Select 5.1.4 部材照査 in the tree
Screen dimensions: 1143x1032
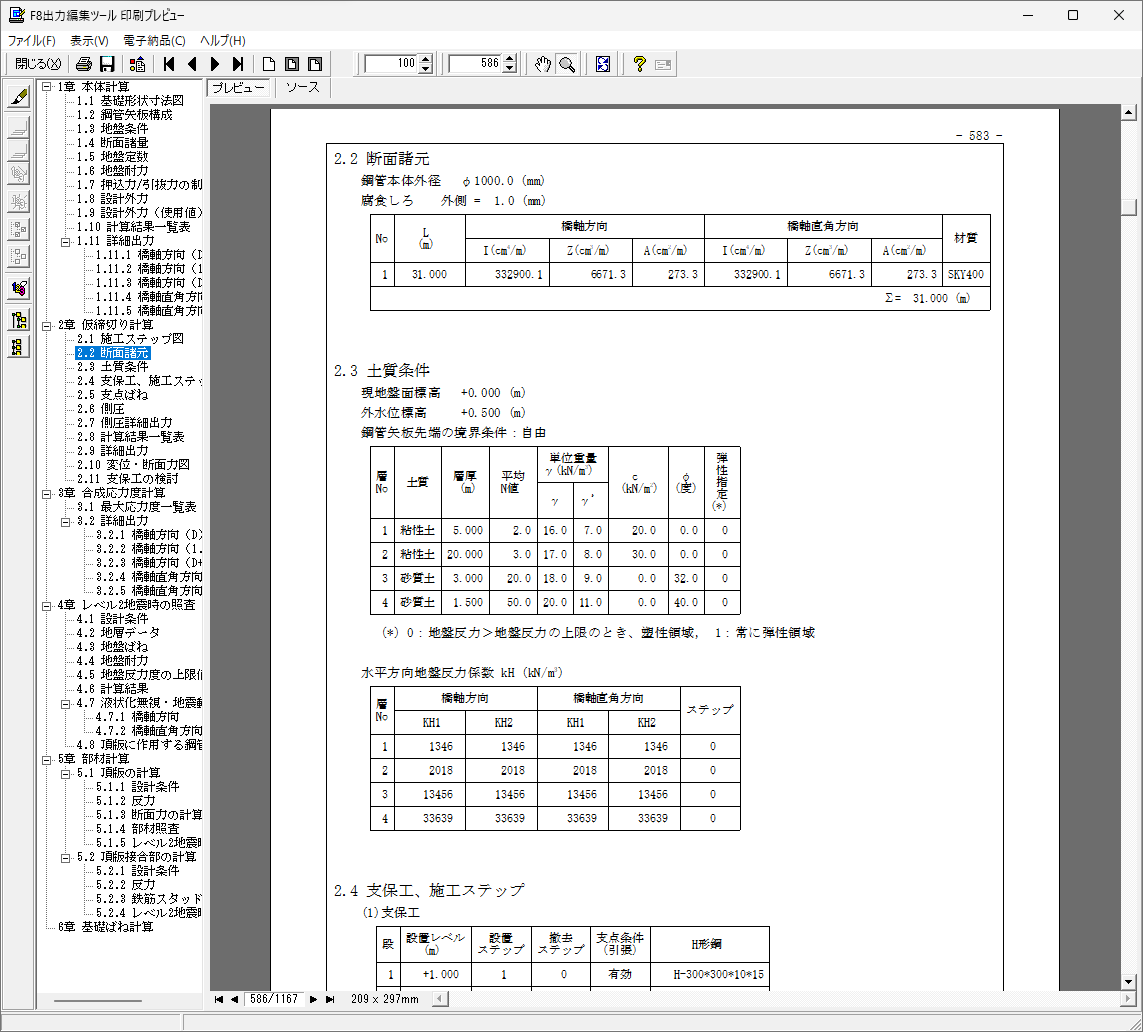click(138, 829)
